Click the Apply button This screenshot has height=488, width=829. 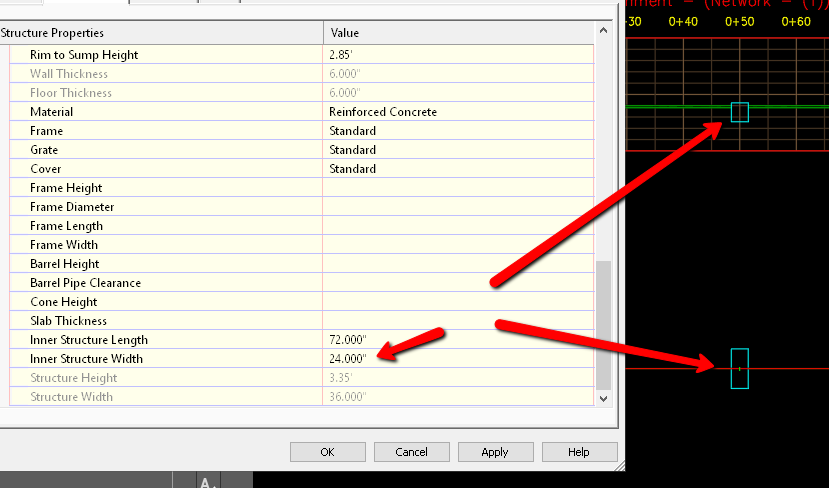495,452
